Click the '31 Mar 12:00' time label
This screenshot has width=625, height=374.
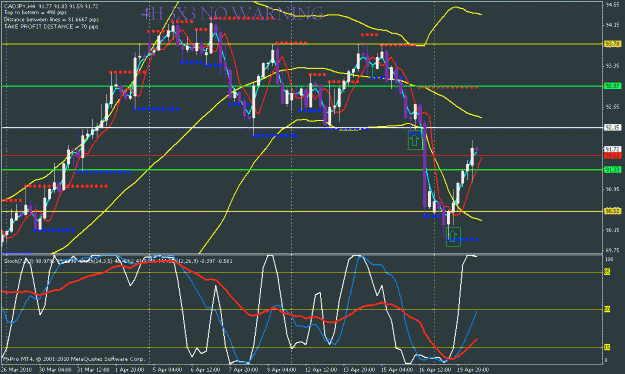(x=93, y=370)
